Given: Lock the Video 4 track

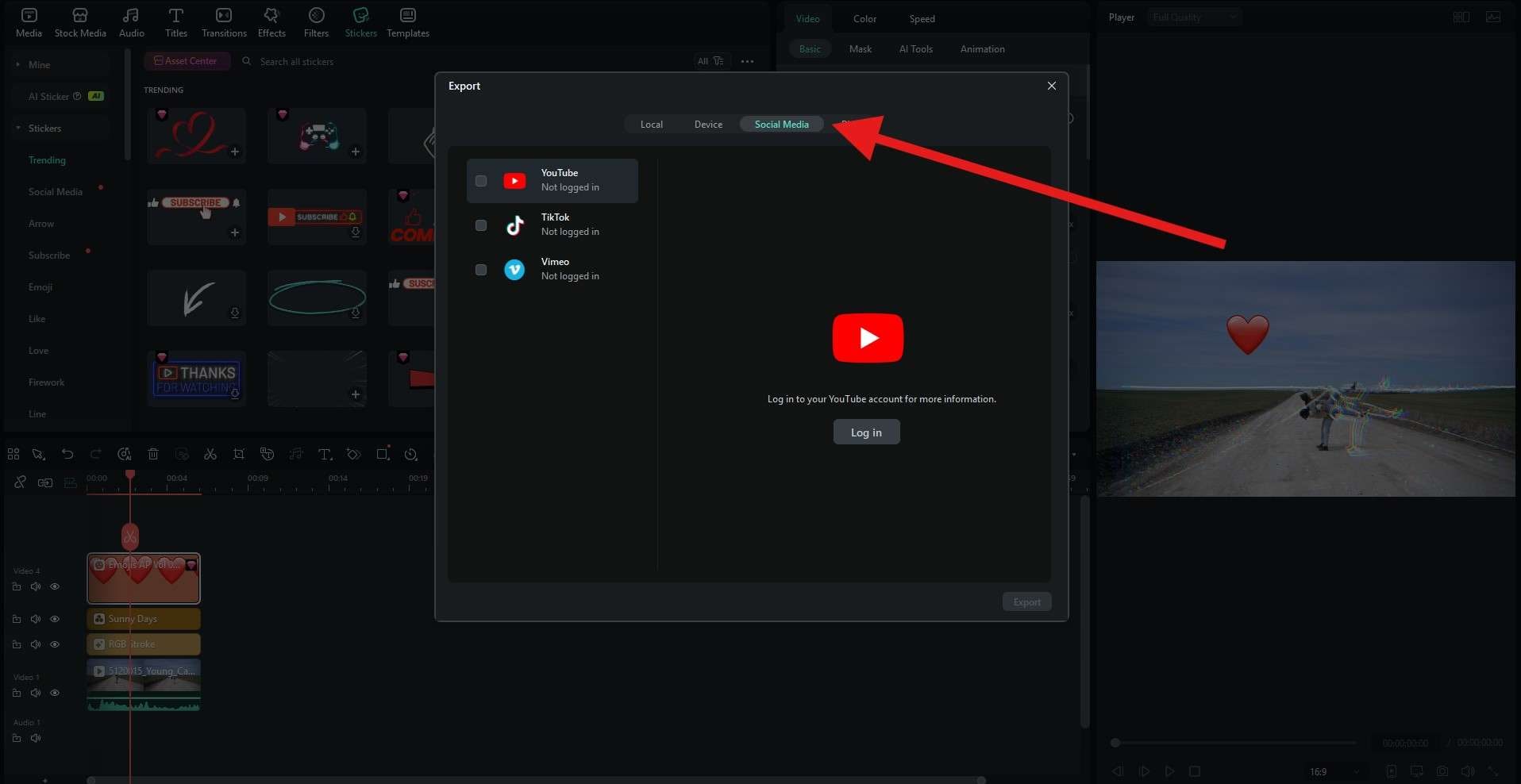Looking at the screenshot, I should tap(17, 586).
